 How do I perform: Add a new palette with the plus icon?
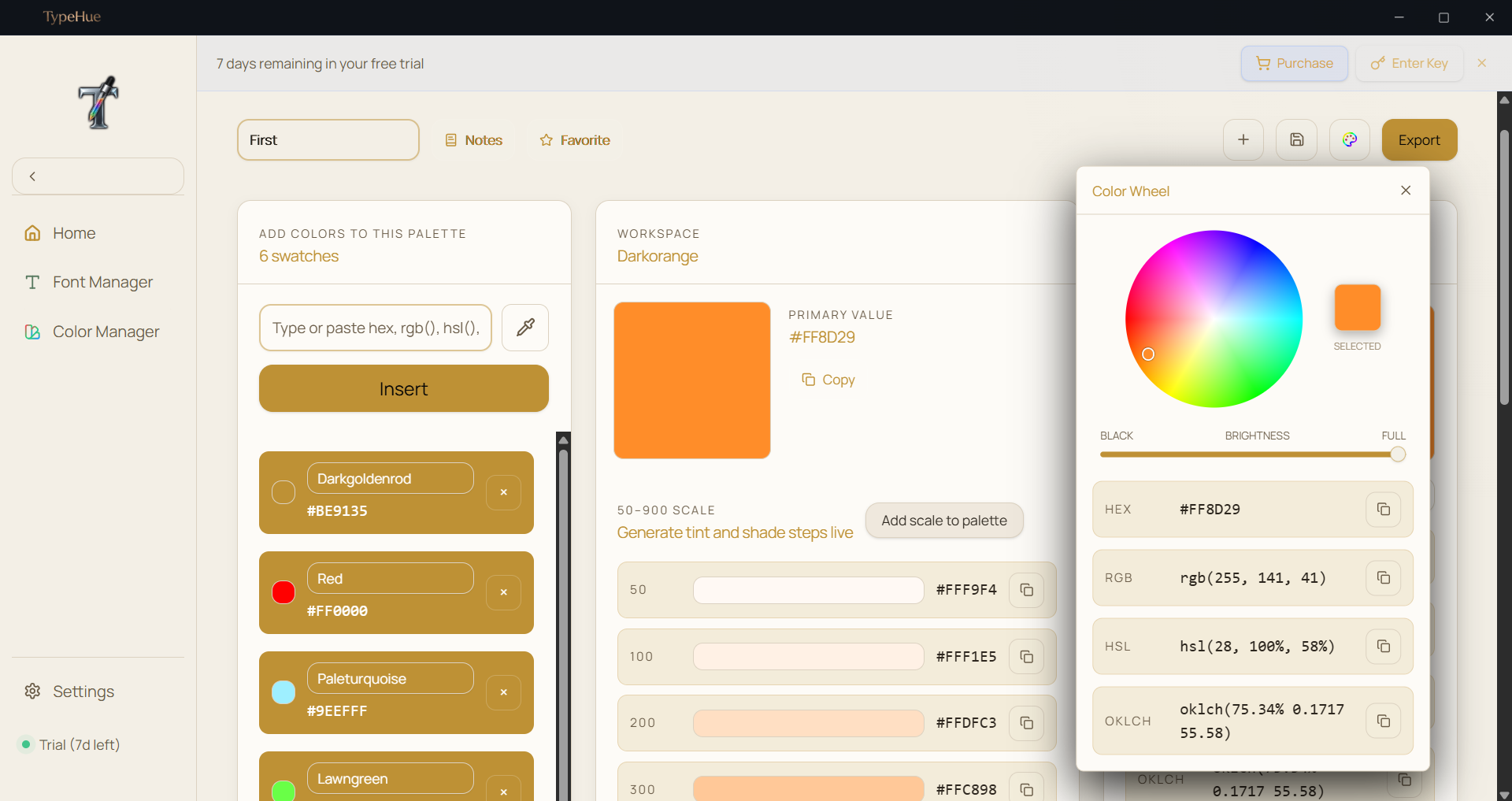point(1243,139)
